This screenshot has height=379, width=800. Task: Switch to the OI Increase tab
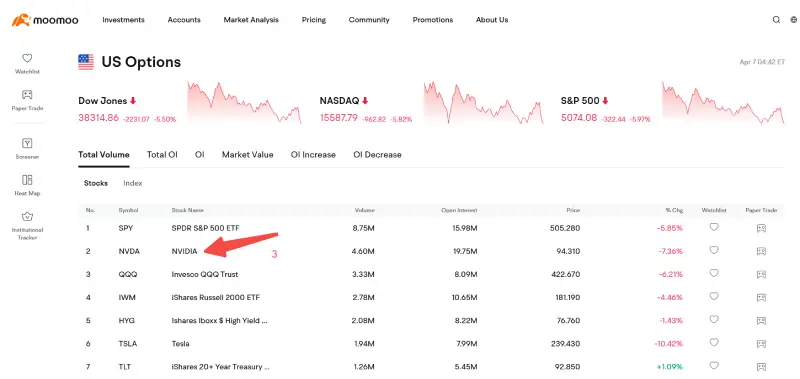pyautogui.click(x=313, y=155)
